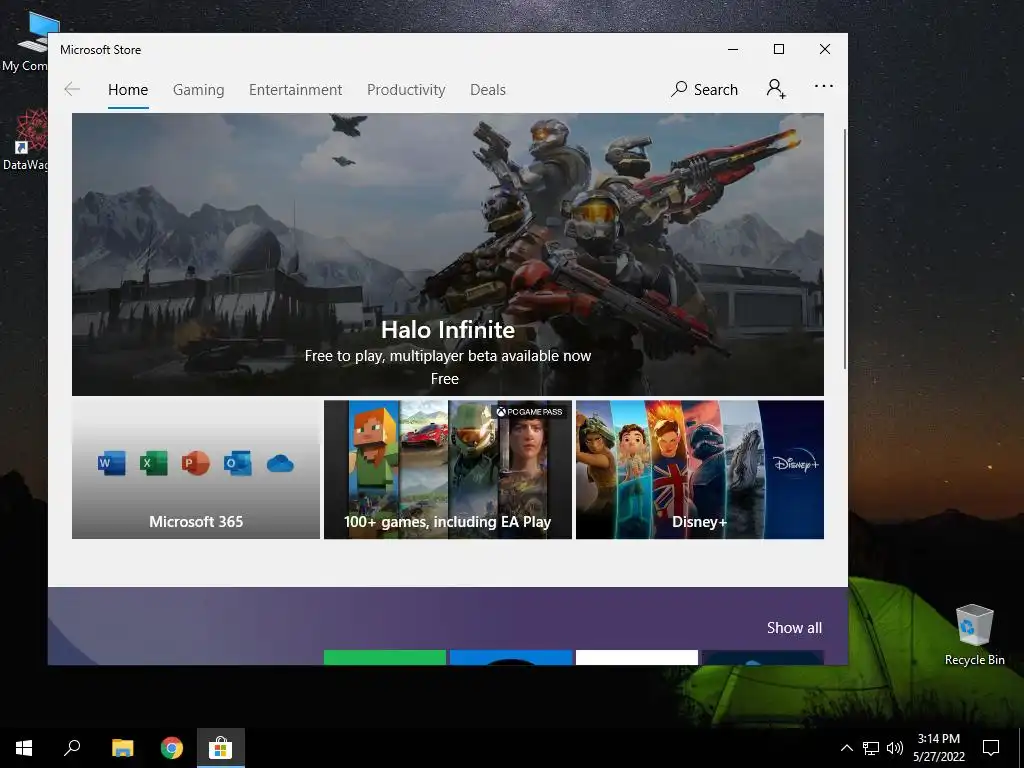
Task: Open the Disney+ tile
Action: [x=700, y=470]
